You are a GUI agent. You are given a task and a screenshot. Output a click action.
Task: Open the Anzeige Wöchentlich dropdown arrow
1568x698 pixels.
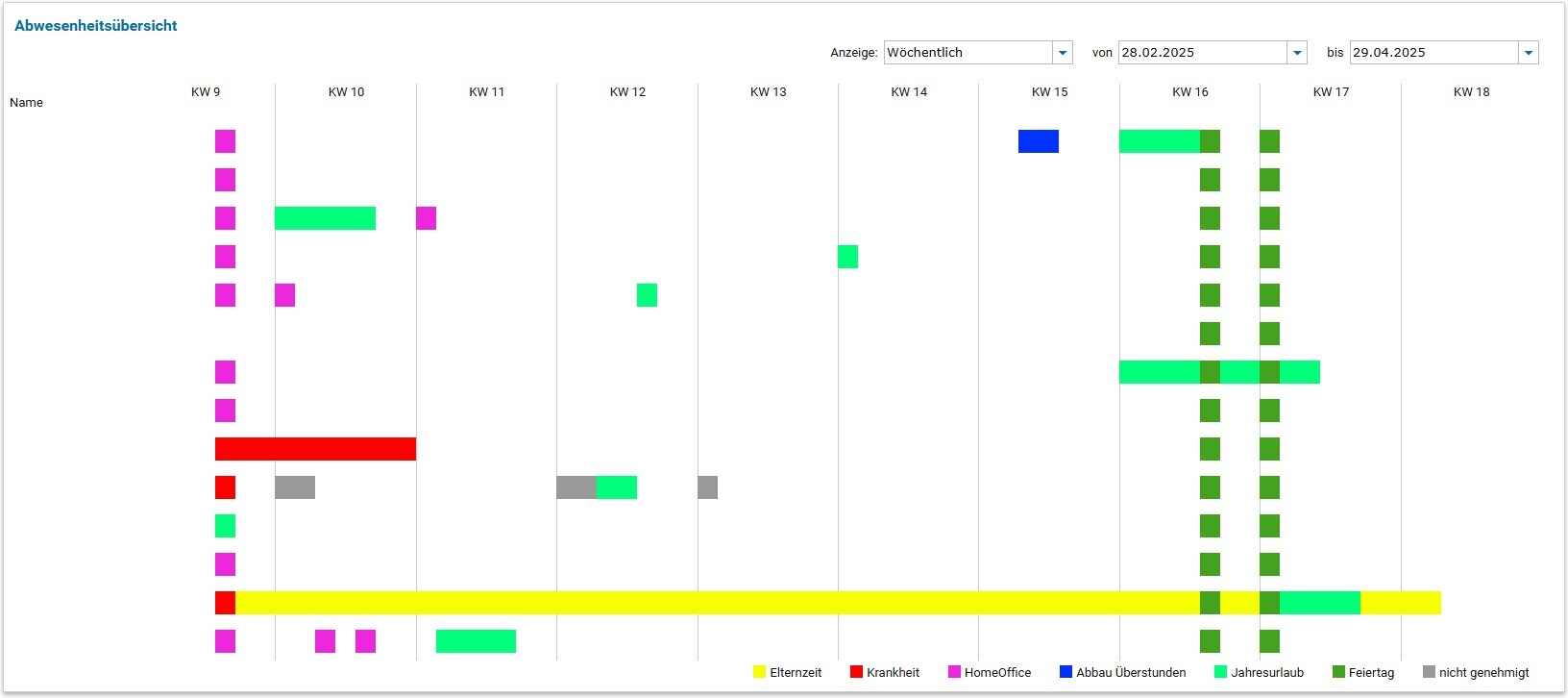[x=1062, y=53]
